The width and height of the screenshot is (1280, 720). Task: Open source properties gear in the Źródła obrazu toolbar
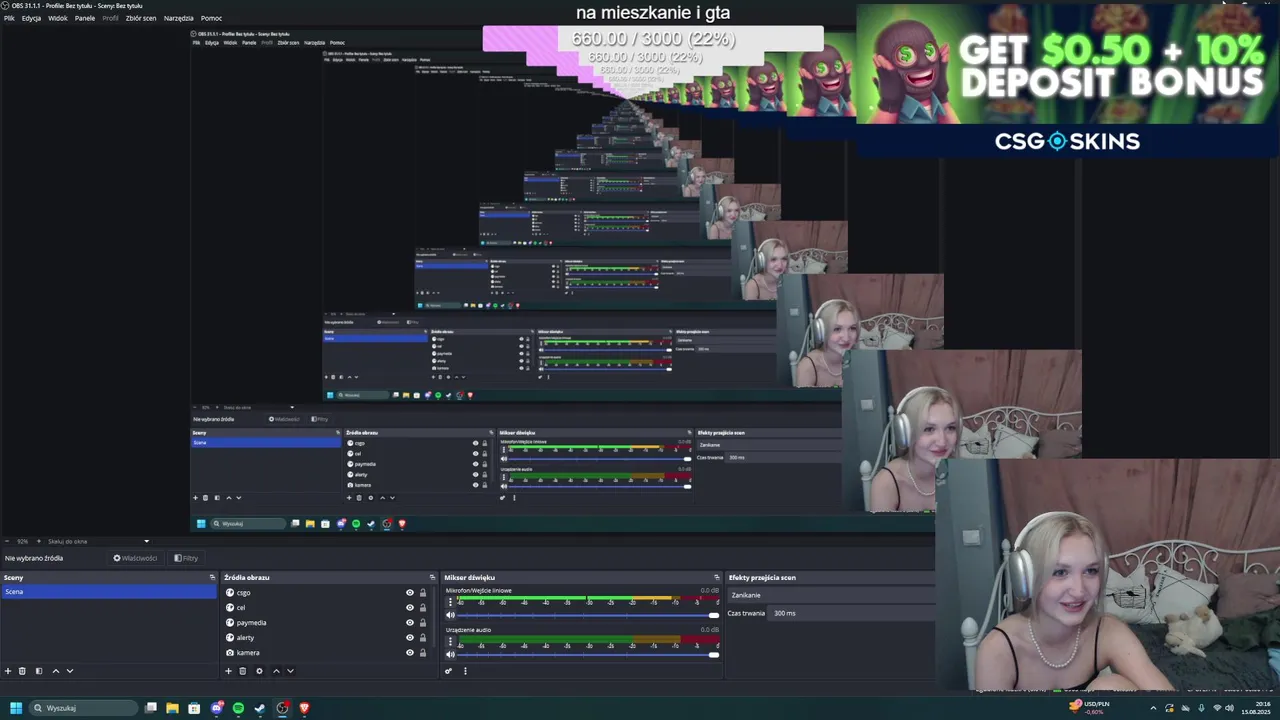coord(259,671)
